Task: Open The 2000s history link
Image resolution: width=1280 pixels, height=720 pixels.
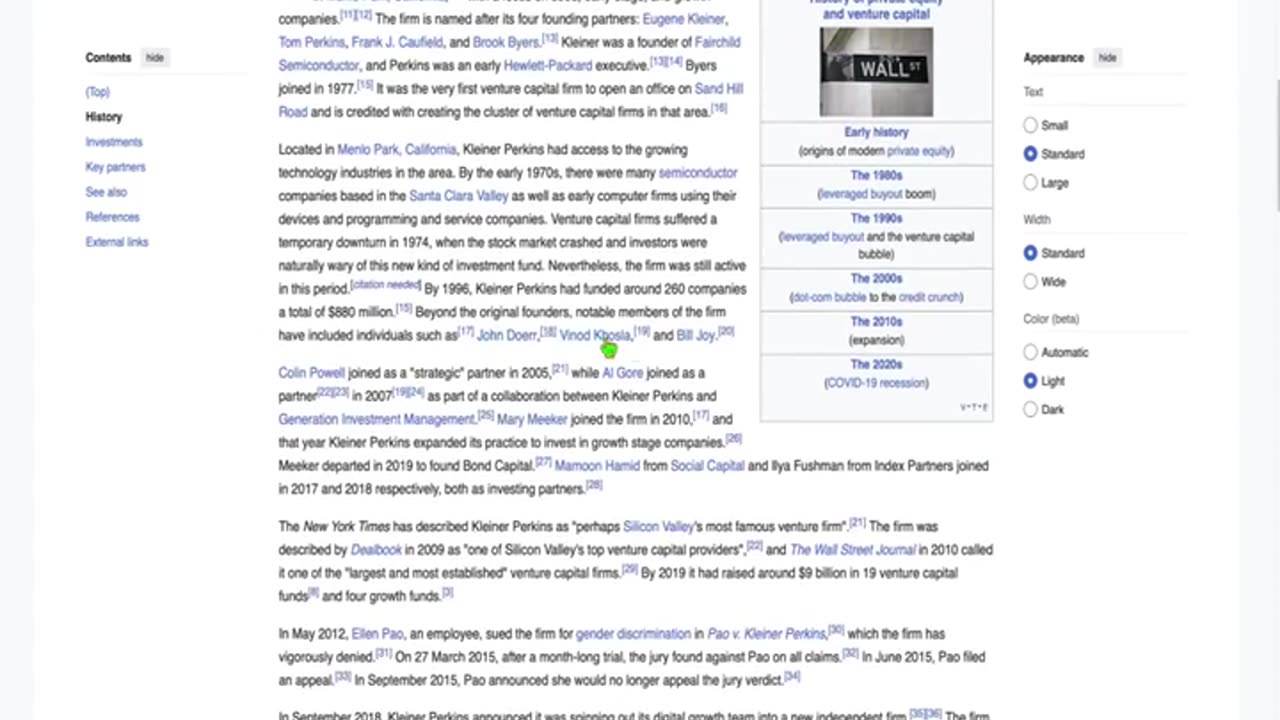Action: coord(876,279)
